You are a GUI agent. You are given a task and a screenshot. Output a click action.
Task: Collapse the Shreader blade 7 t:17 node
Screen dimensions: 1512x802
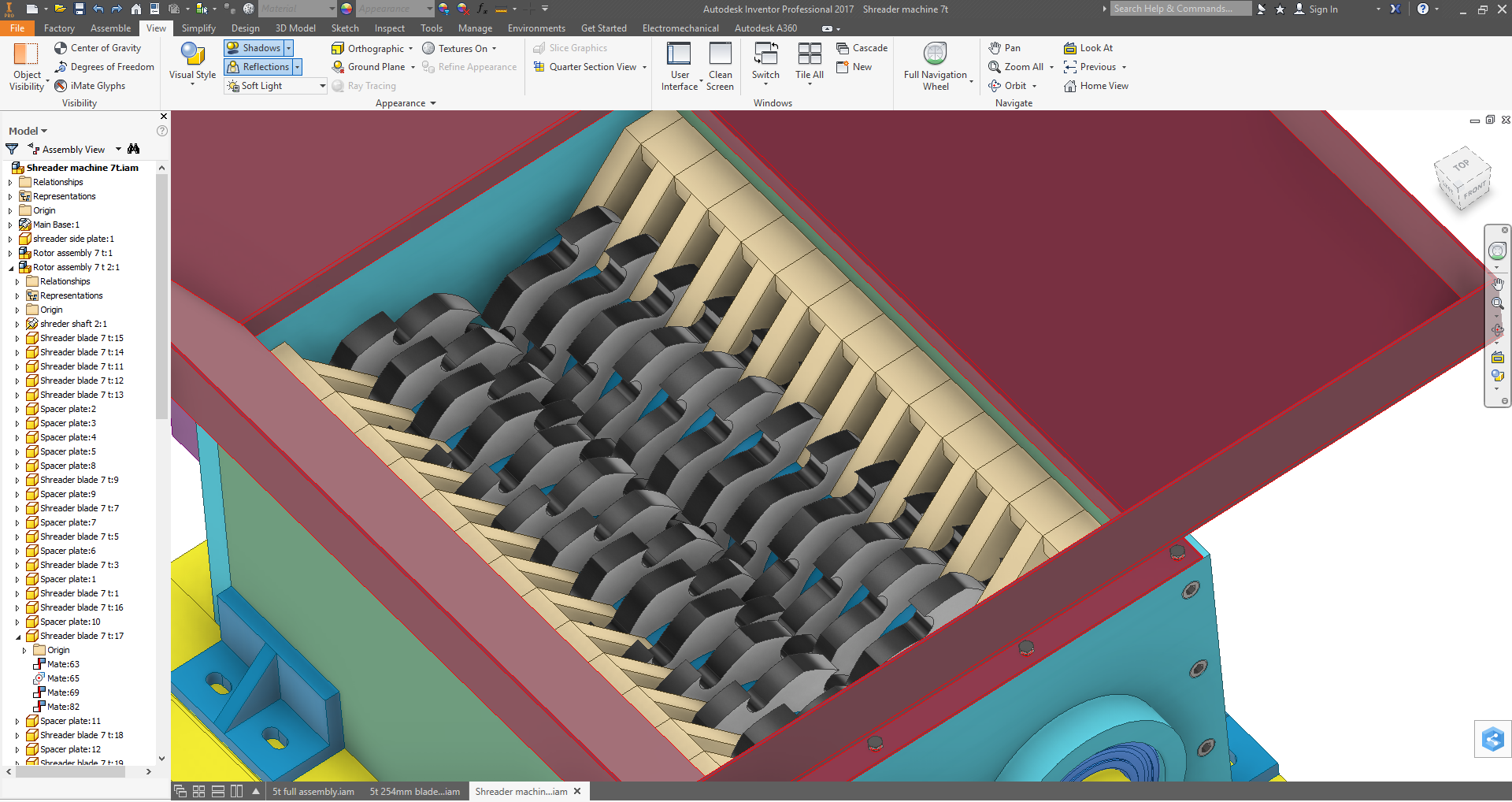click(18, 637)
